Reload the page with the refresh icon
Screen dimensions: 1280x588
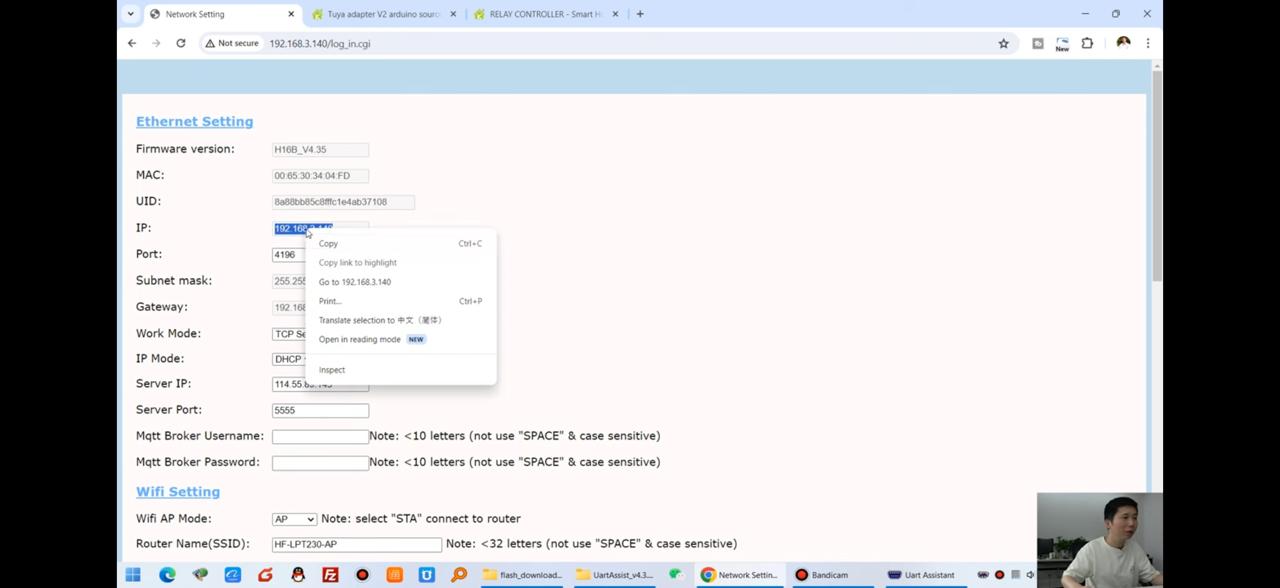(x=181, y=43)
